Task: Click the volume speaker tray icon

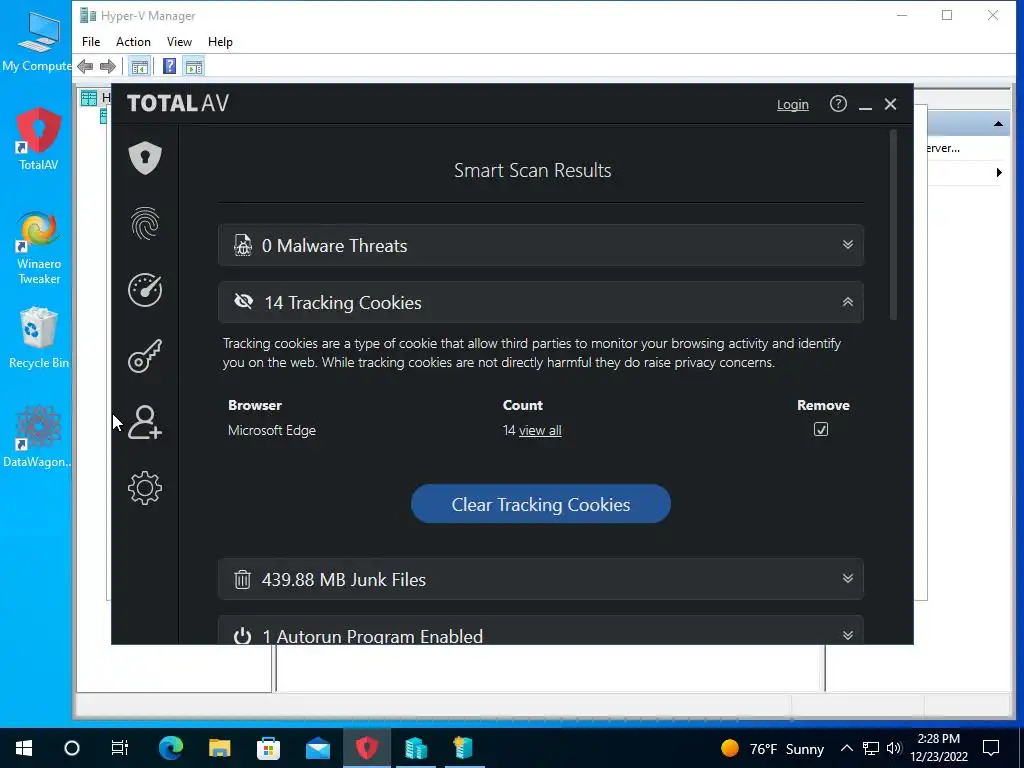Action: point(894,748)
